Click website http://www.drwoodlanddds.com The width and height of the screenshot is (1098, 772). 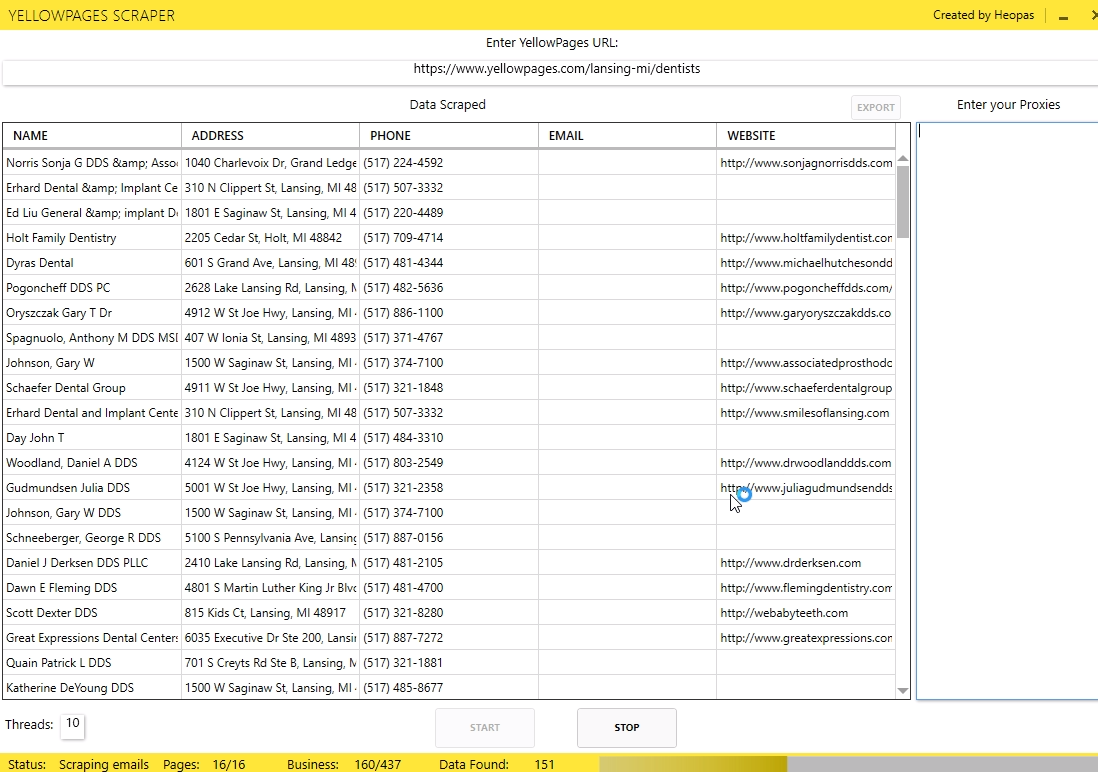[805, 463]
